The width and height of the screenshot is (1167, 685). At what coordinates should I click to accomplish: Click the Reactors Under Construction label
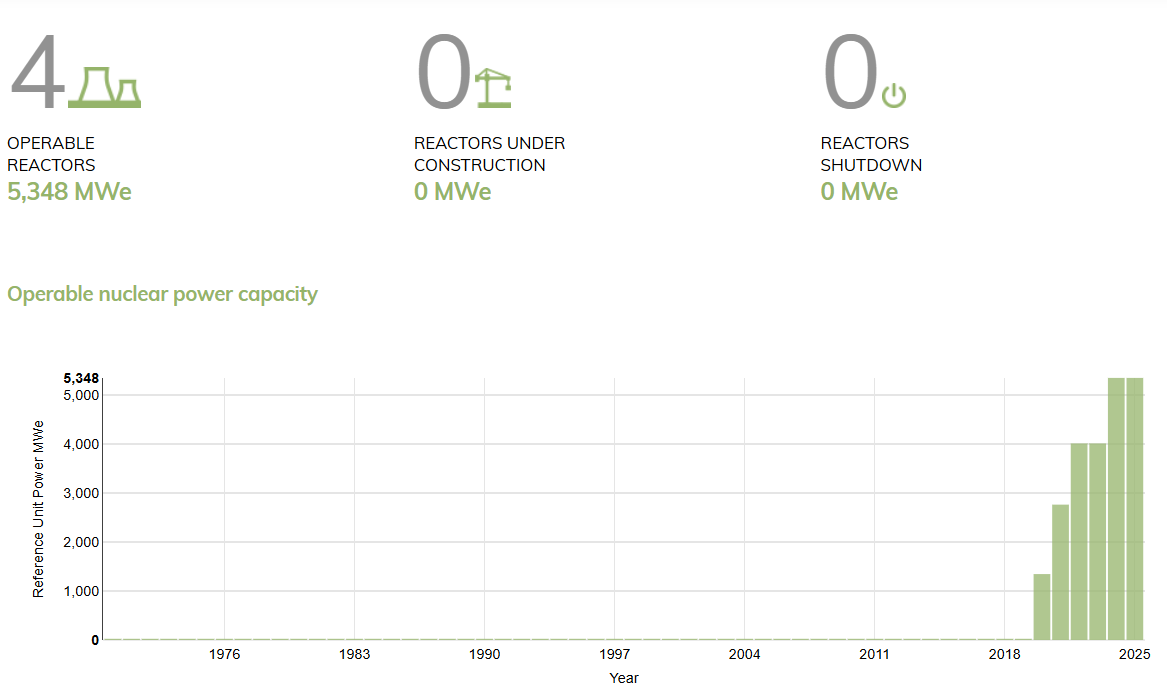point(489,154)
